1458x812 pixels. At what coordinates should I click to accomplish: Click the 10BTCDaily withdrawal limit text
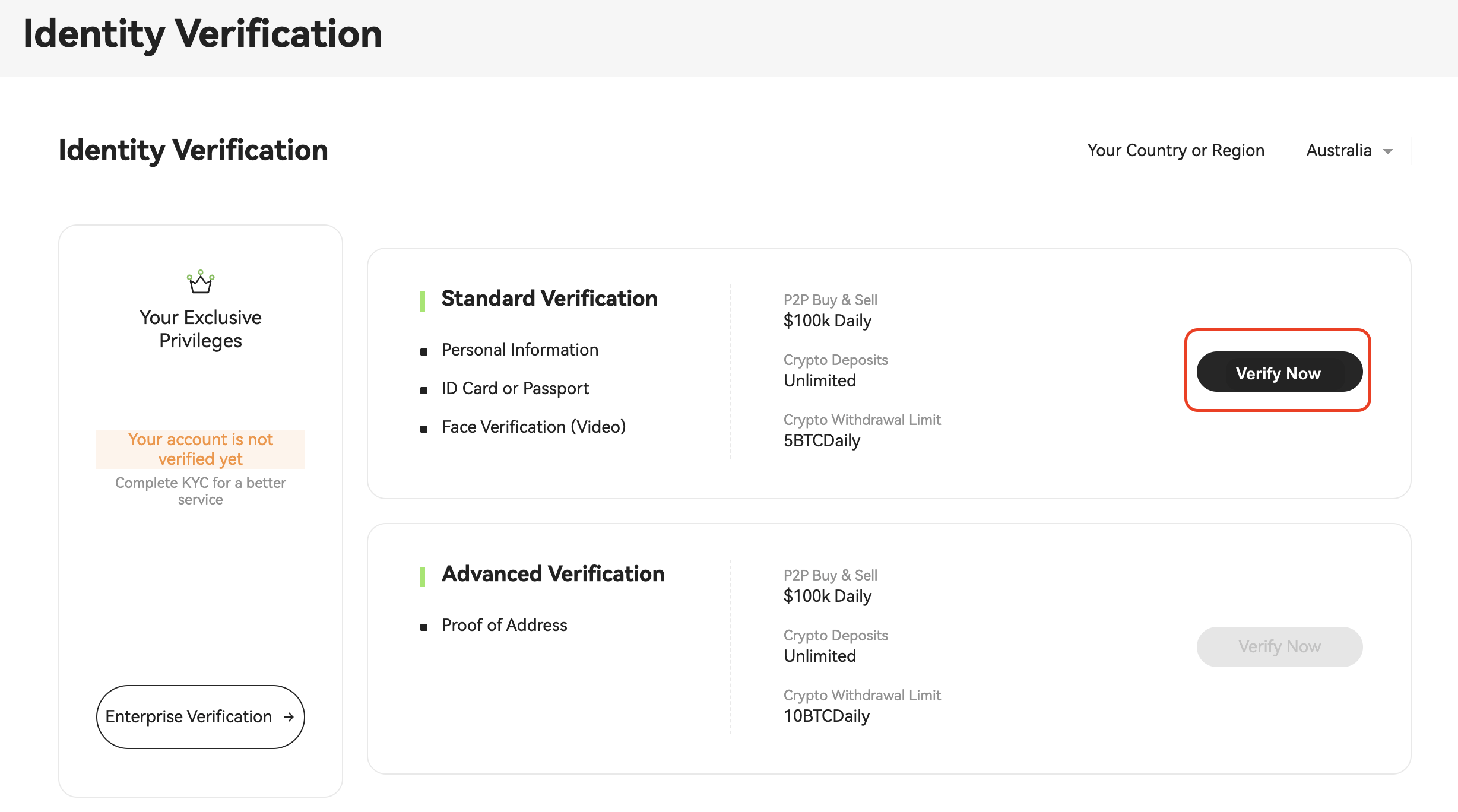tap(826, 716)
